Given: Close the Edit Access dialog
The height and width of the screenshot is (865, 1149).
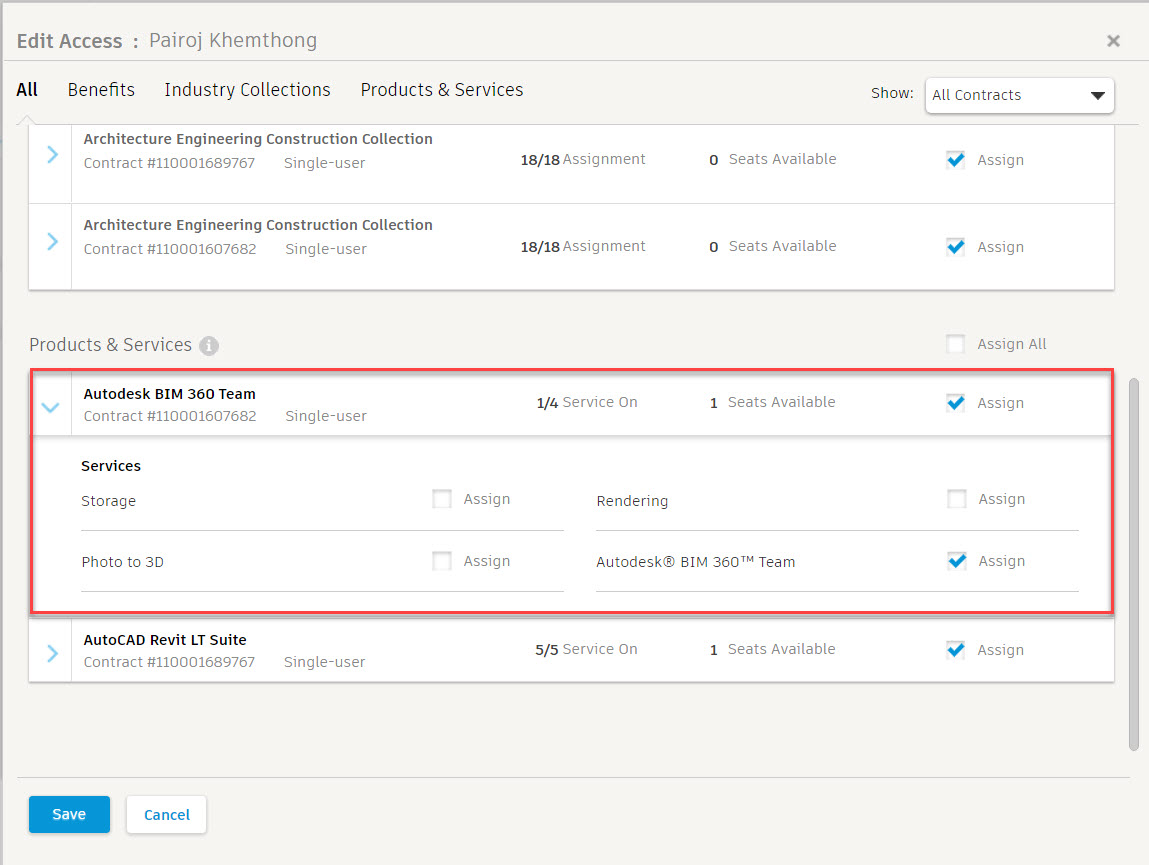Looking at the screenshot, I should click(1113, 41).
